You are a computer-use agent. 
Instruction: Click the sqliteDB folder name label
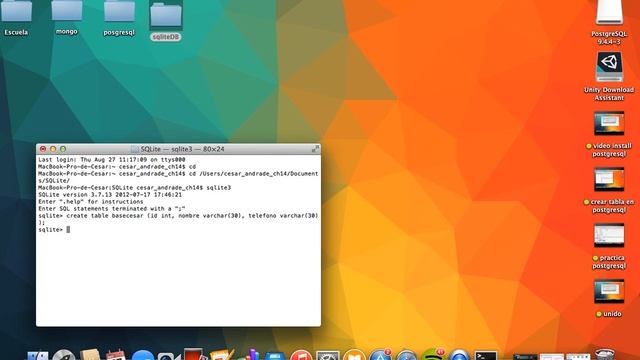pyautogui.click(x=166, y=37)
